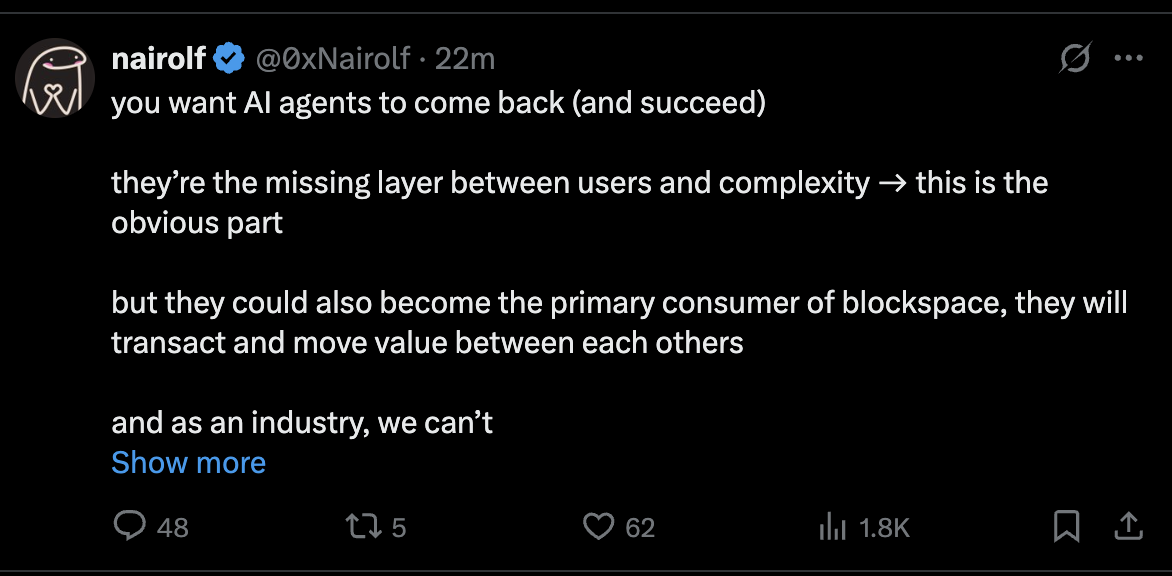1172x576 pixels.
Task: Open the view analytics bar-chart icon
Action: tap(832, 527)
